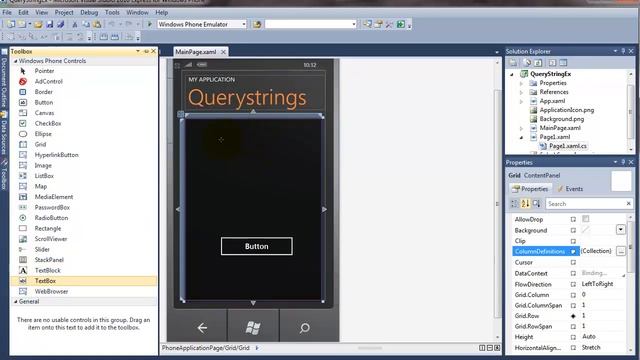Start debugging with the green play icon
This screenshot has height=360, width=640.
pyautogui.click(x=149, y=24)
